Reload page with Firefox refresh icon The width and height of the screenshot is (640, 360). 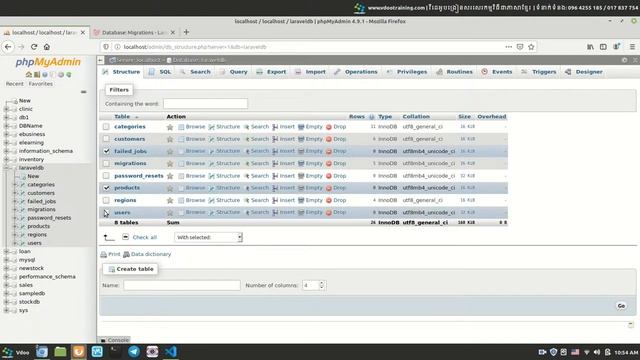34,47
